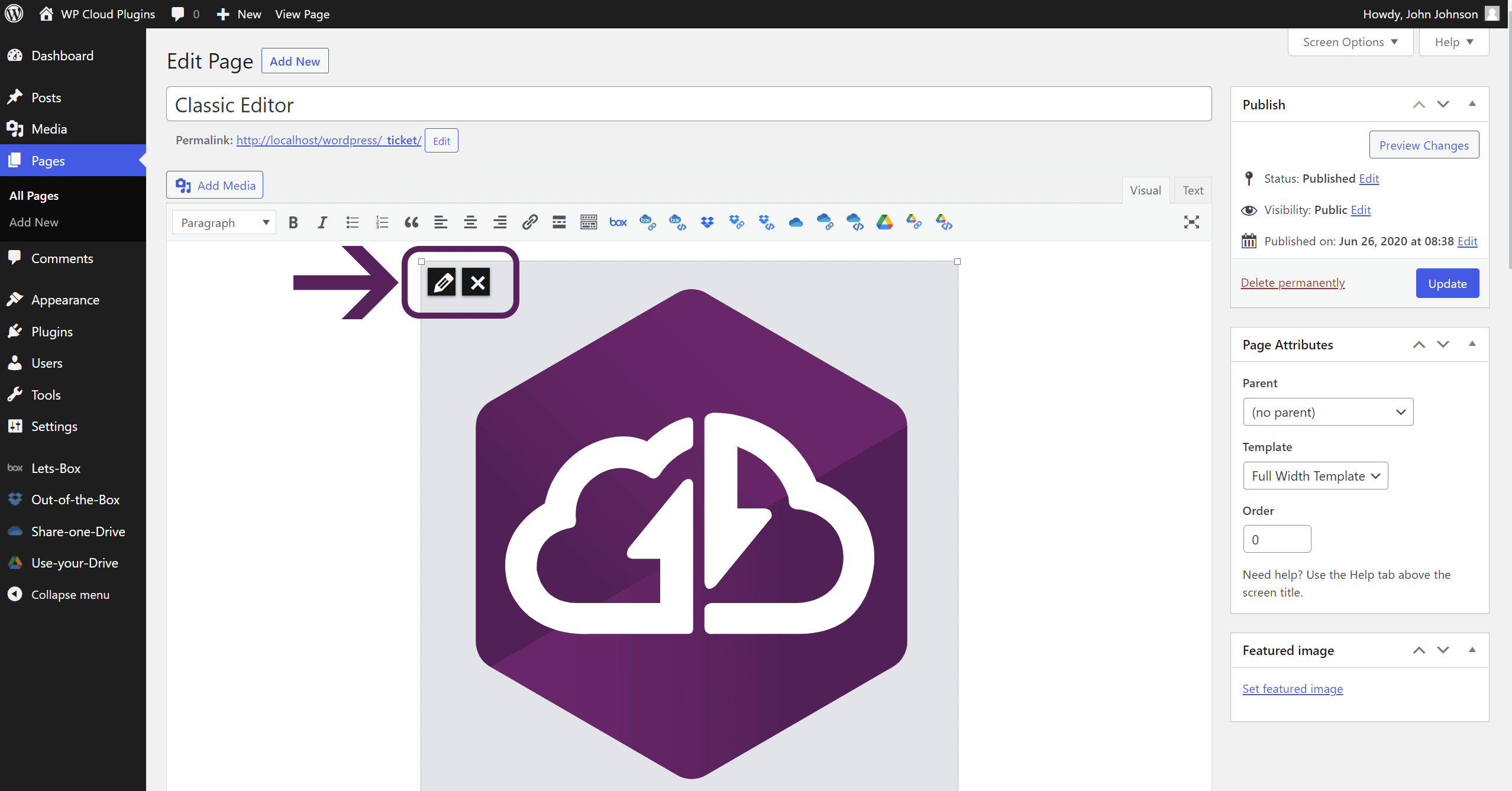Toggle the Publish panel collapse arrow
1512x791 pixels.
(1472, 104)
